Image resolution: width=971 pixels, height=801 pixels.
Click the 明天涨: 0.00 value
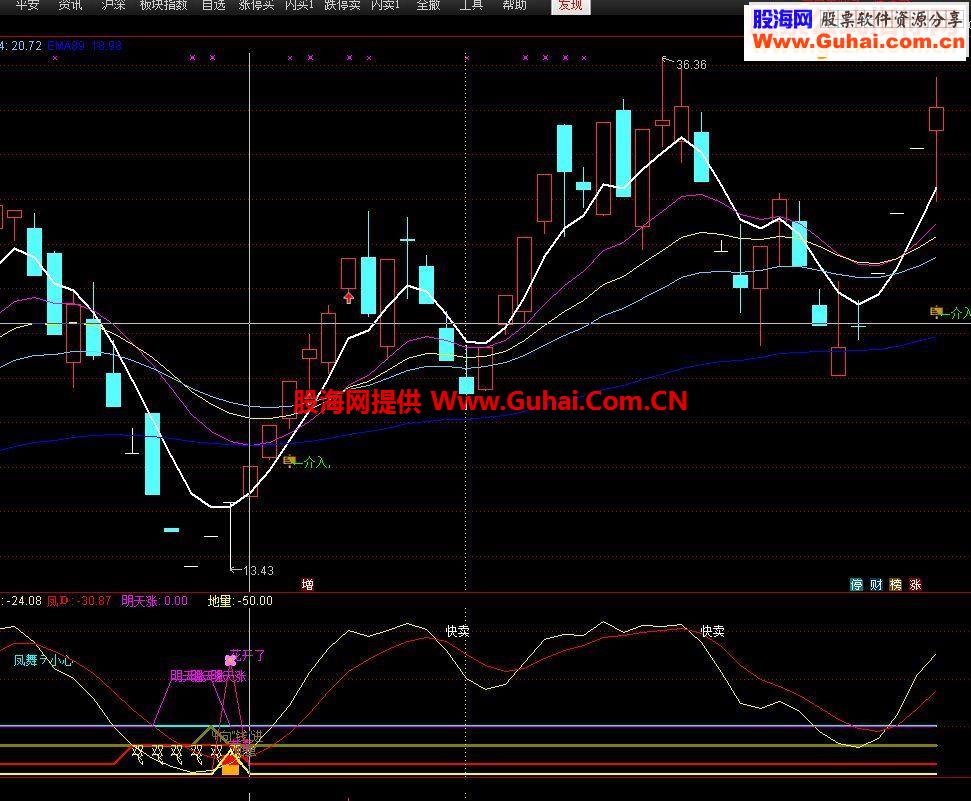pyautogui.click(x=154, y=601)
